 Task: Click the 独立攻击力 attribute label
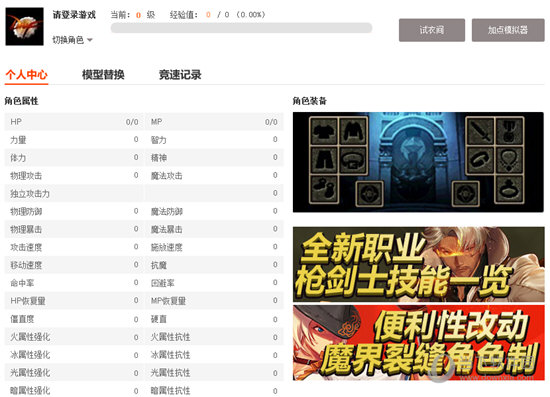[30, 194]
